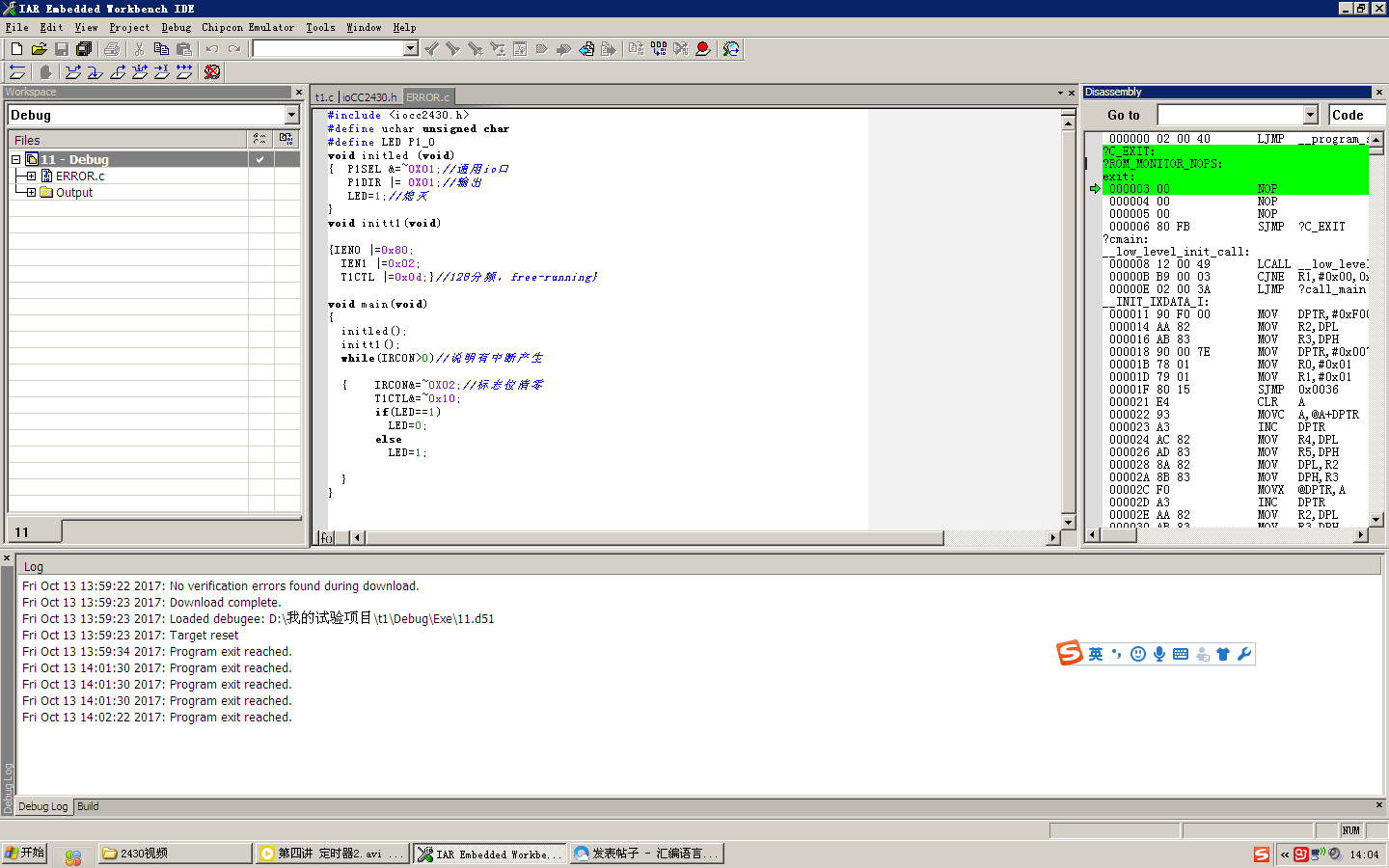Click the Compile toolbar icon

636,49
